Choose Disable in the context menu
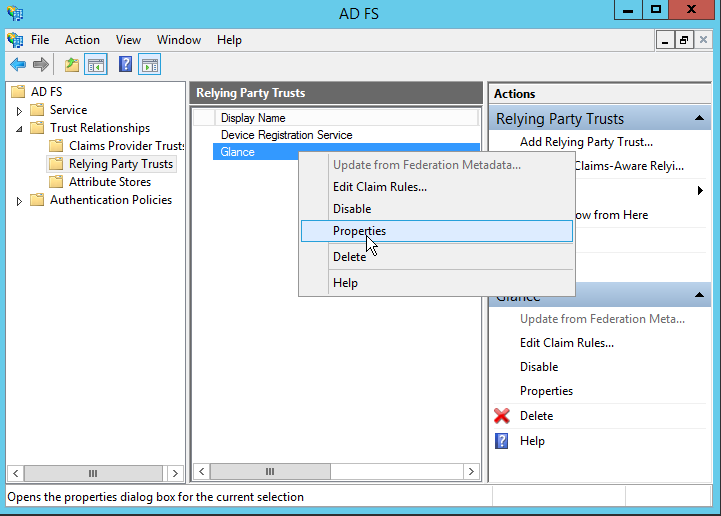Screen dimensions: 721x516 (x=352, y=209)
